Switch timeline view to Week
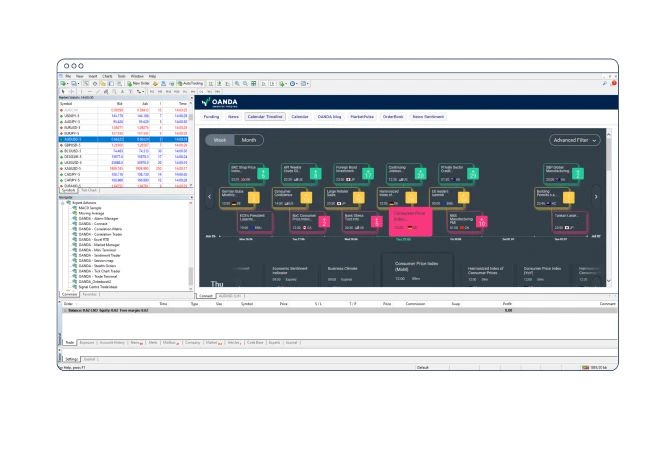 point(219,140)
